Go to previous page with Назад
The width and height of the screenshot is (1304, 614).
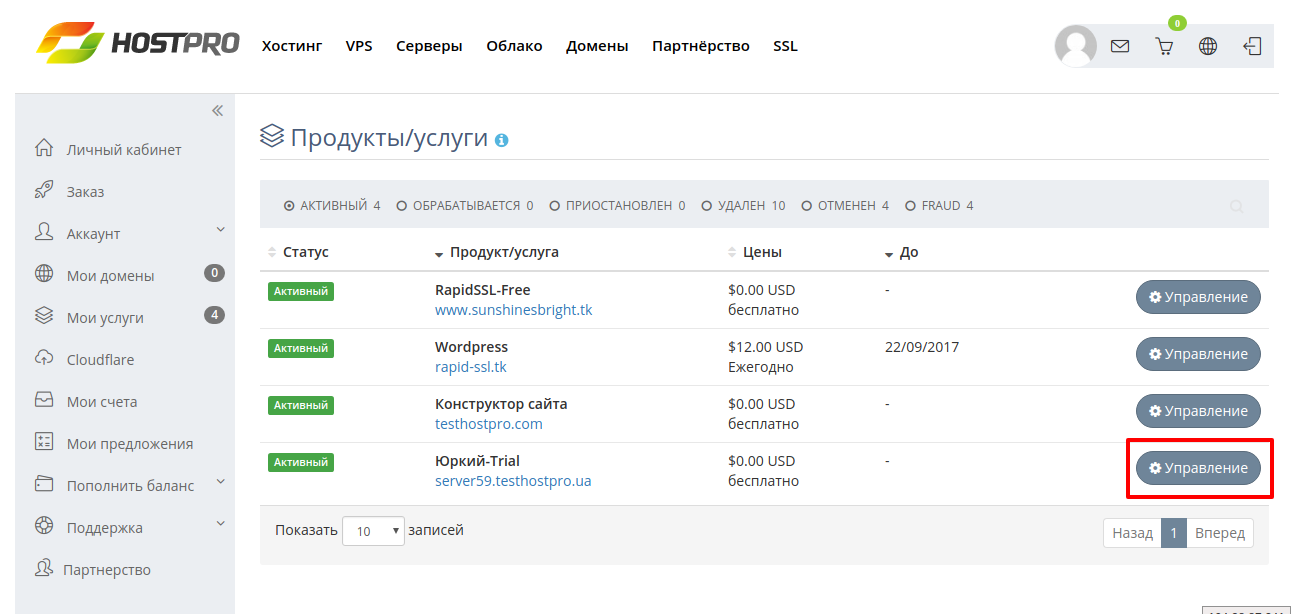1132,533
